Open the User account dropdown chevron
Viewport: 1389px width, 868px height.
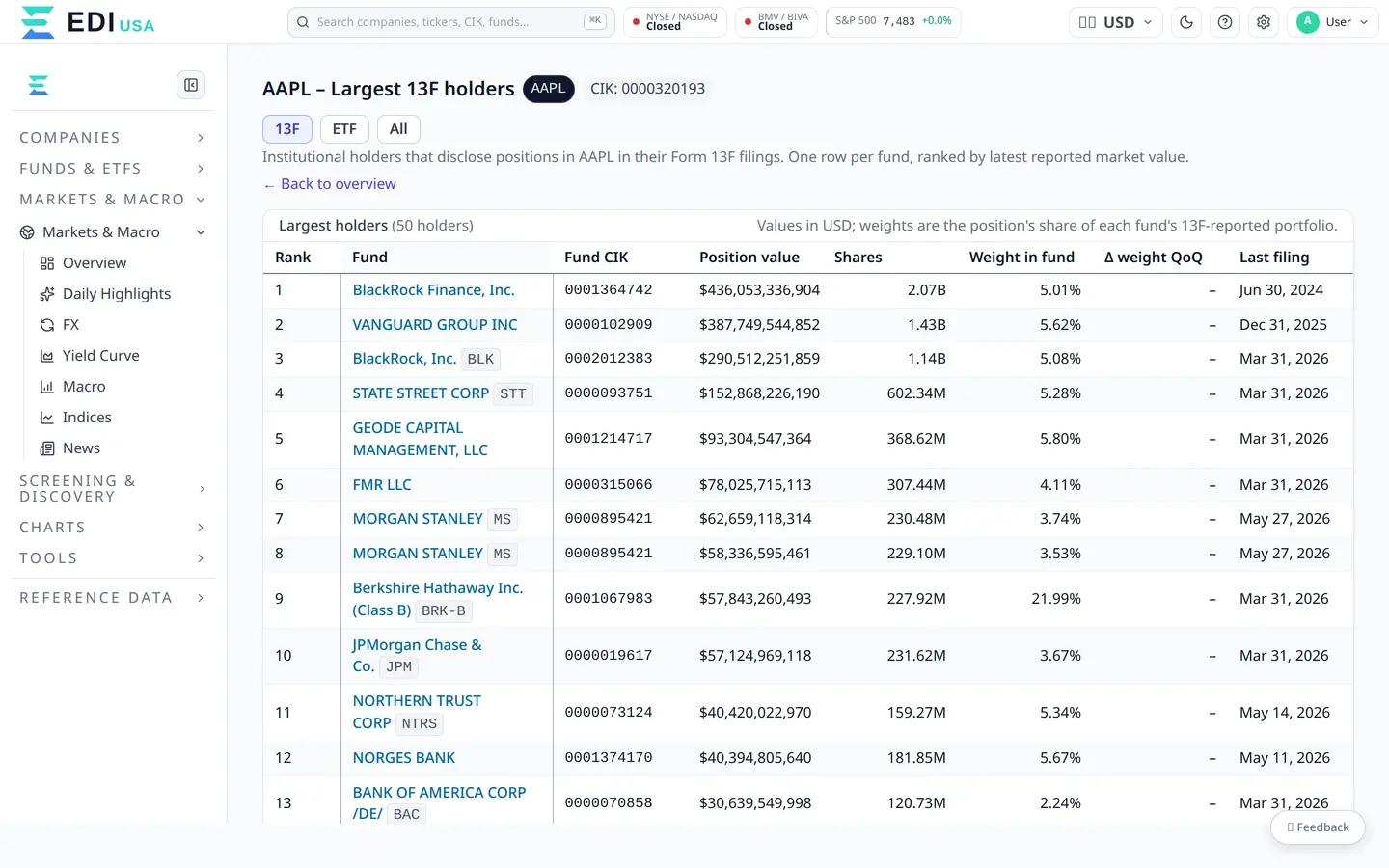(x=1364, y=22)
